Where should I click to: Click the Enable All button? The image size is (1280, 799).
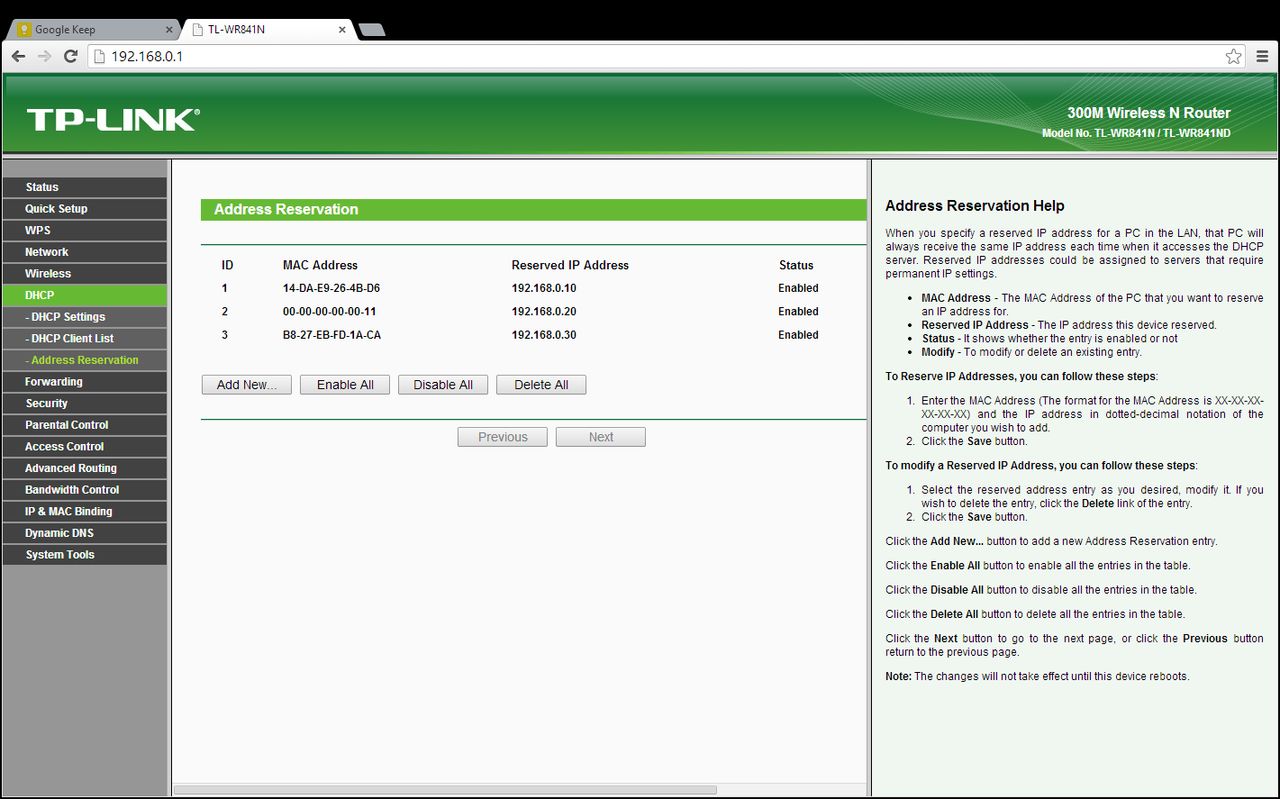(345, 385)
